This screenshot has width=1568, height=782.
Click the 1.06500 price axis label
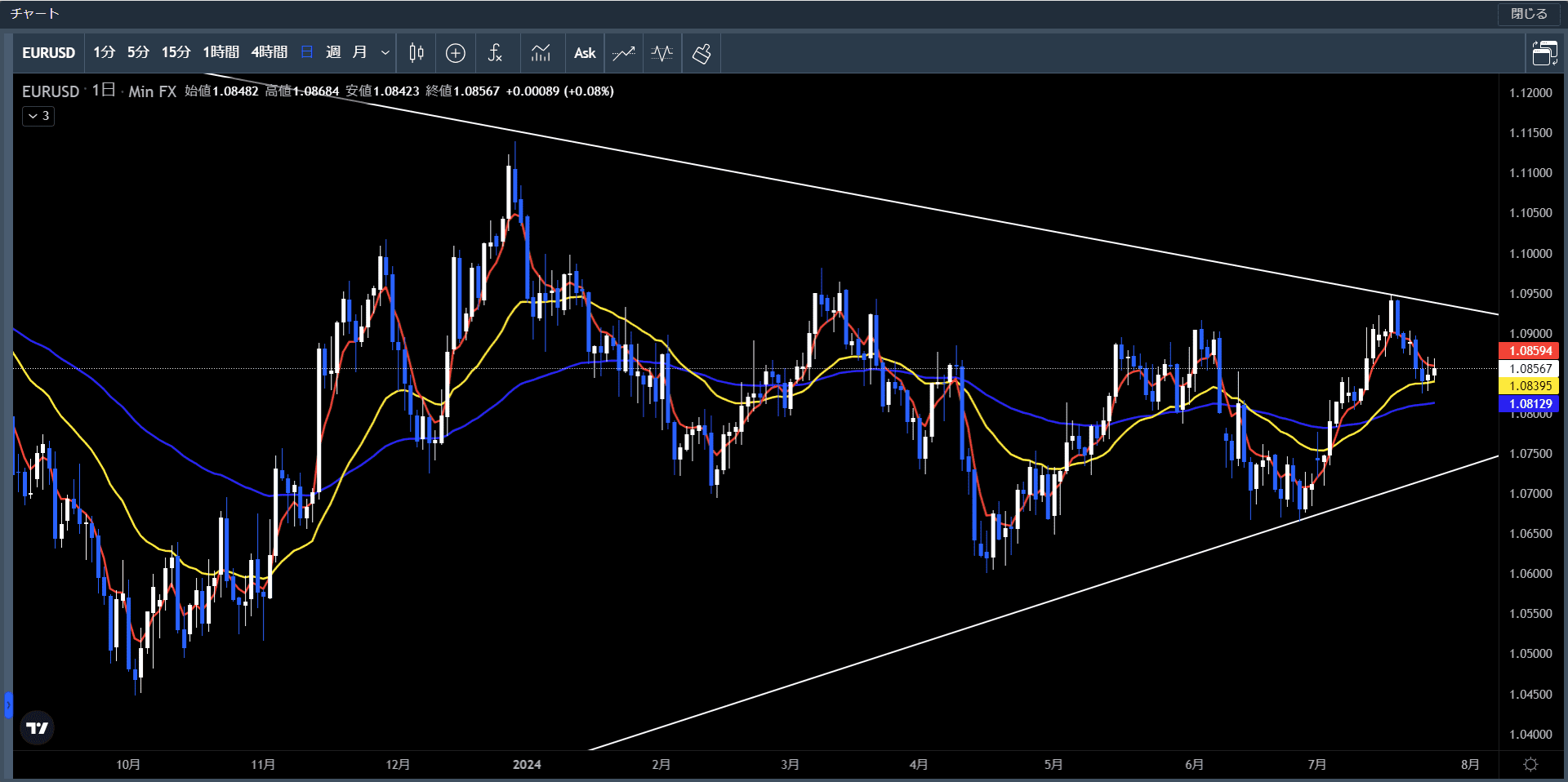[x=1530, y=534]
